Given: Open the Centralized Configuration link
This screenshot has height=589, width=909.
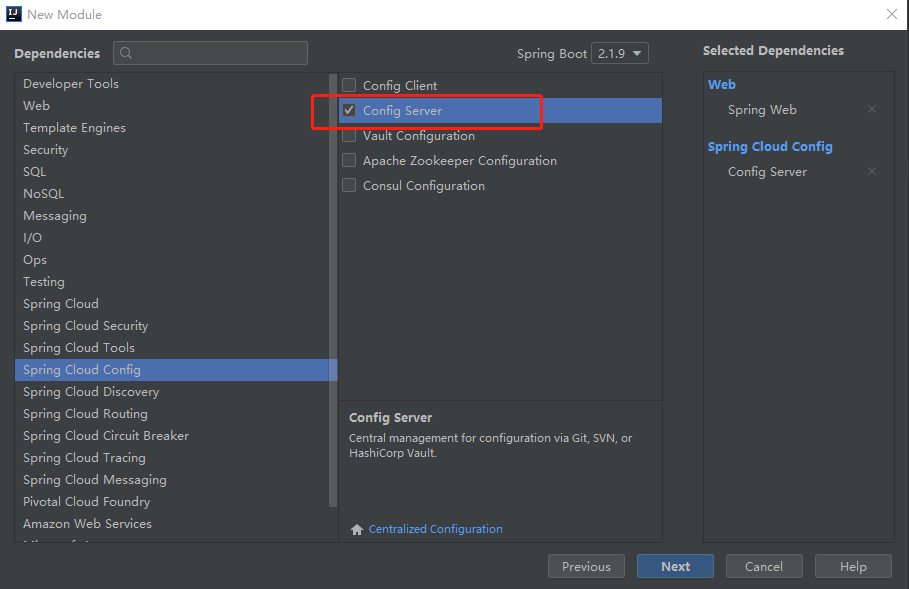Looking at the screenshot, I should (x=435, y=530).
